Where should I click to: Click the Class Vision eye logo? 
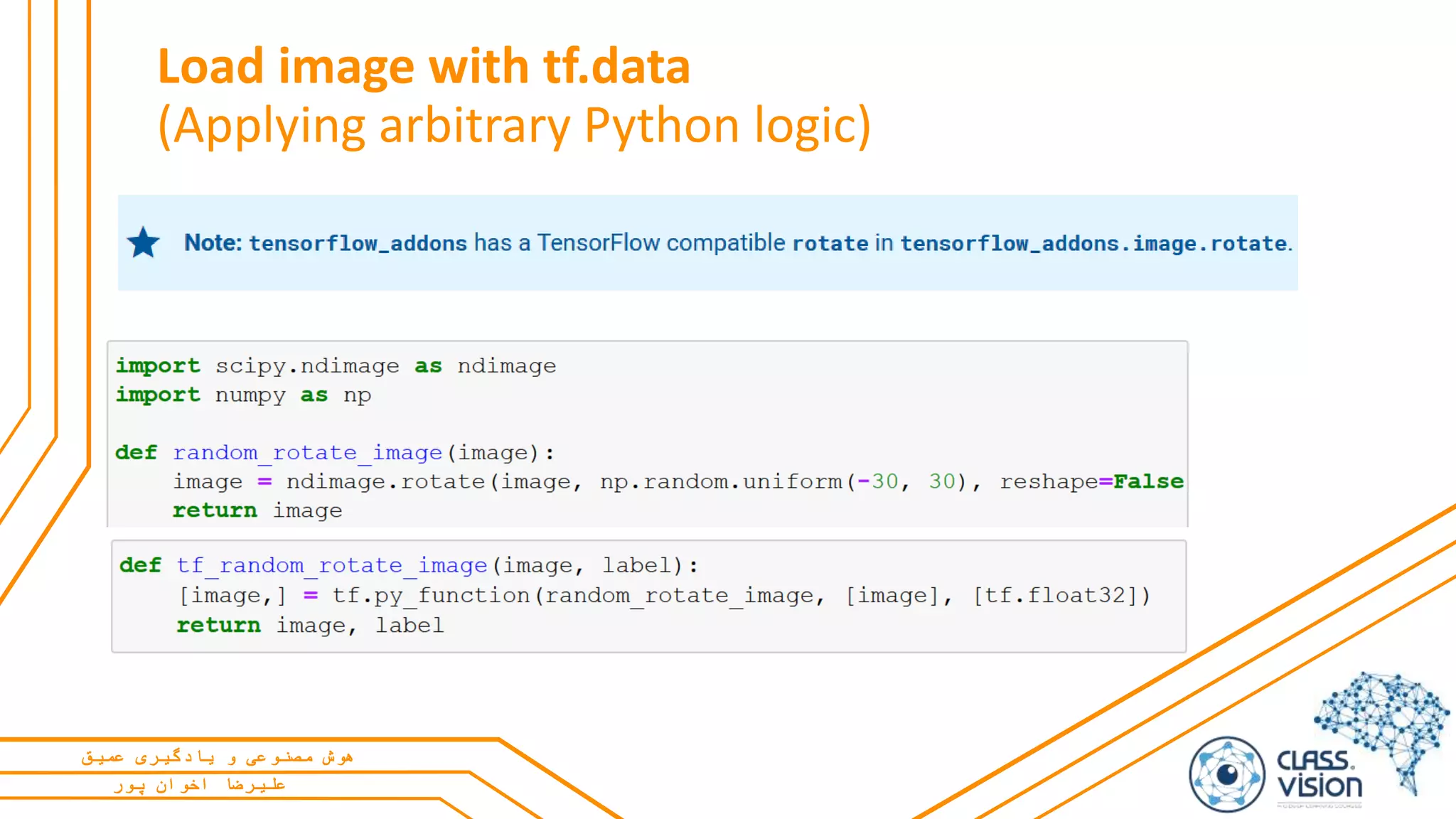[x=1227, y=774]
